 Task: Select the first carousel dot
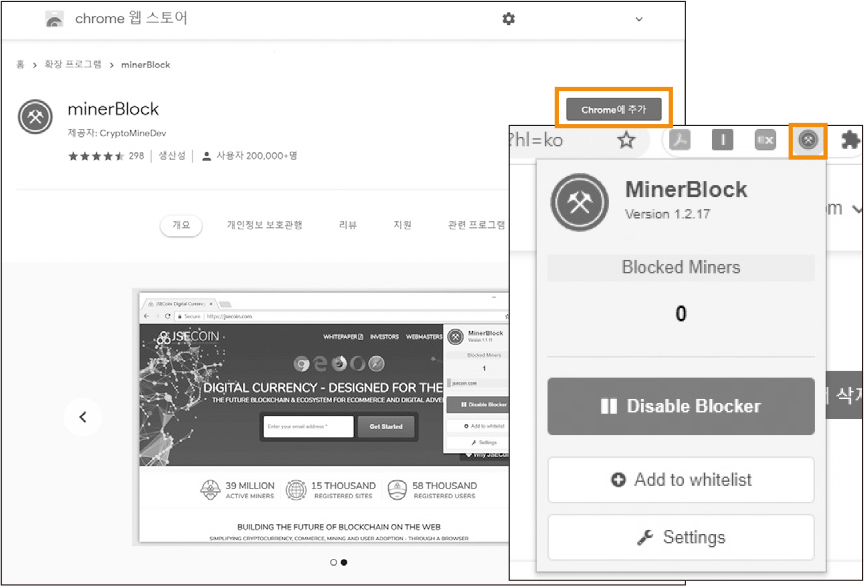coord(333,562)
